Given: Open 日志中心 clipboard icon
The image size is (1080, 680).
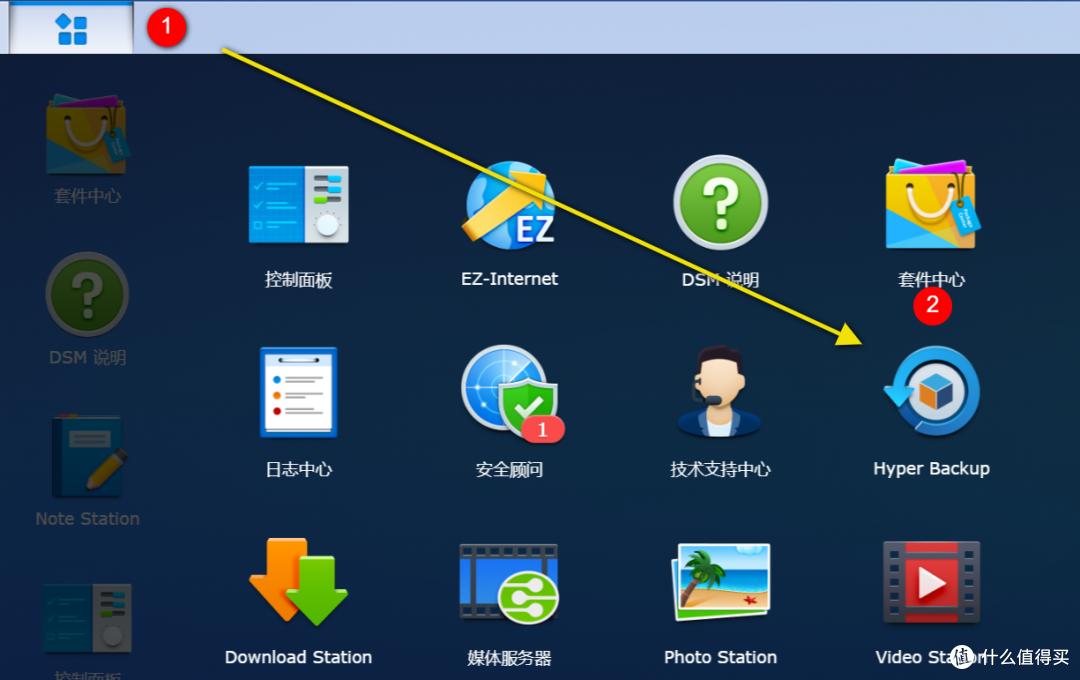Looking at the screenshot, I should (298, 392).
